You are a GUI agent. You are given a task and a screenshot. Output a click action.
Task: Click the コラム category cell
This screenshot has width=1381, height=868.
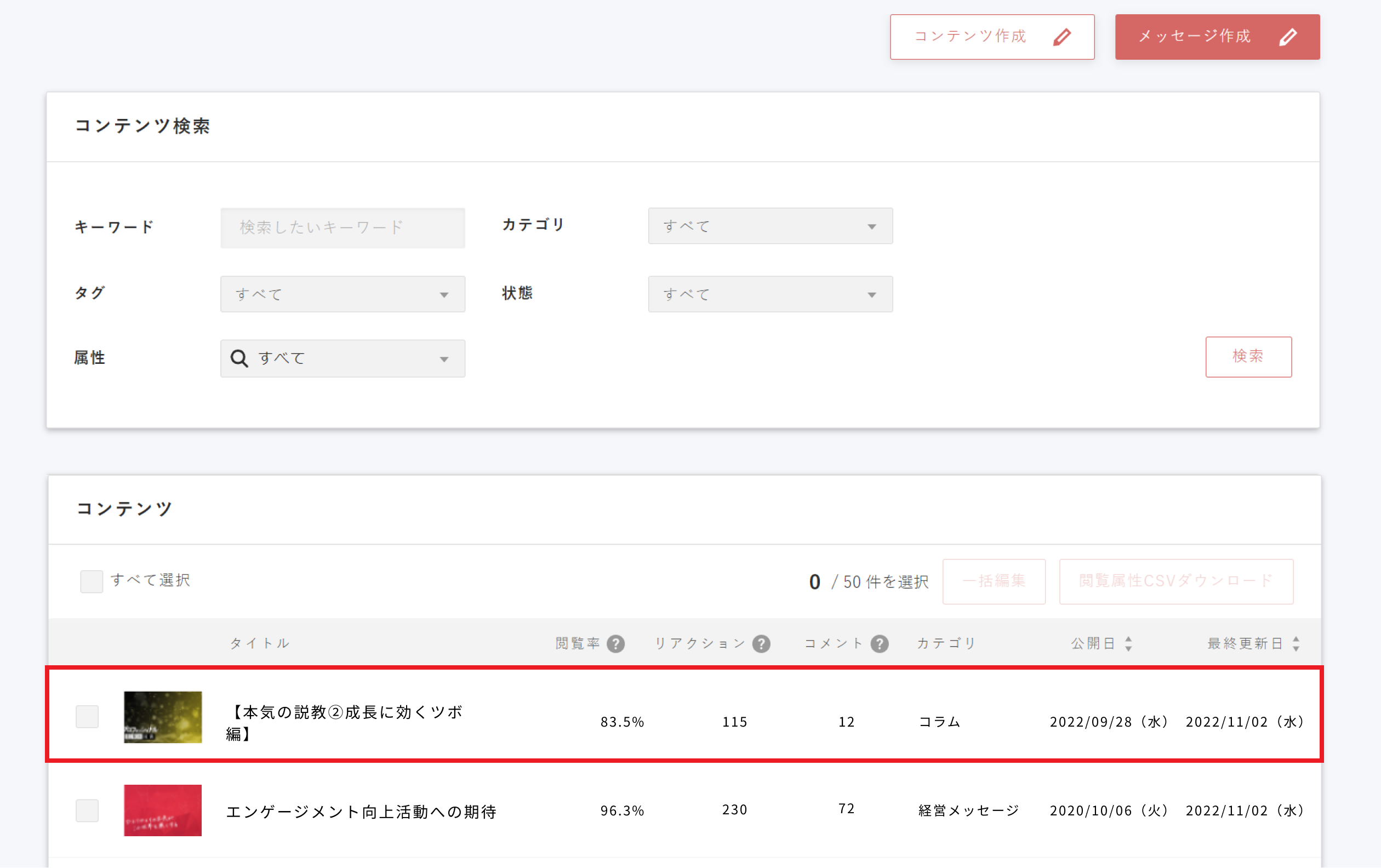pyautogui.click(x=939, y=722)
